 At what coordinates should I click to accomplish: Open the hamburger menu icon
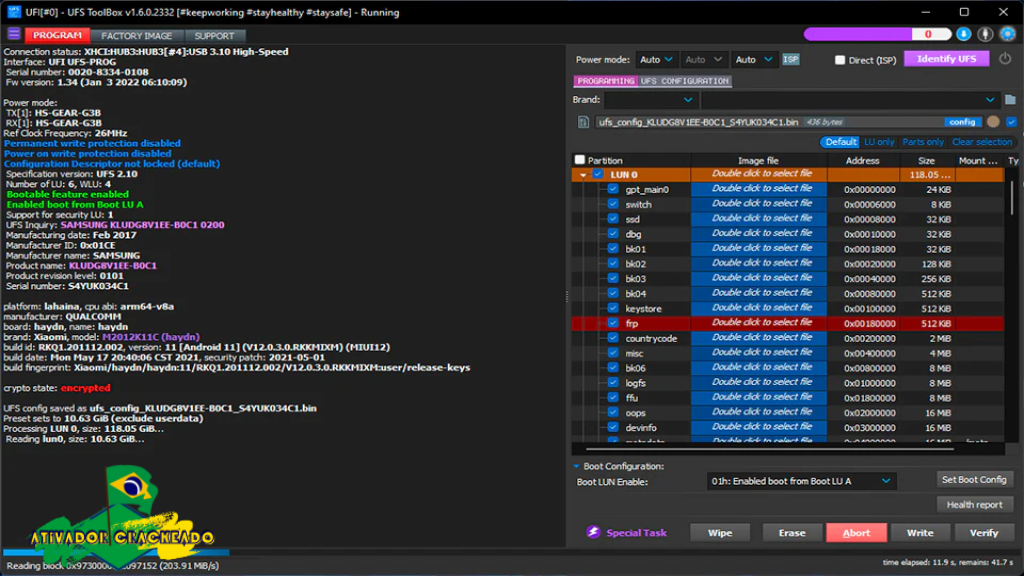[x=14, y=34]
